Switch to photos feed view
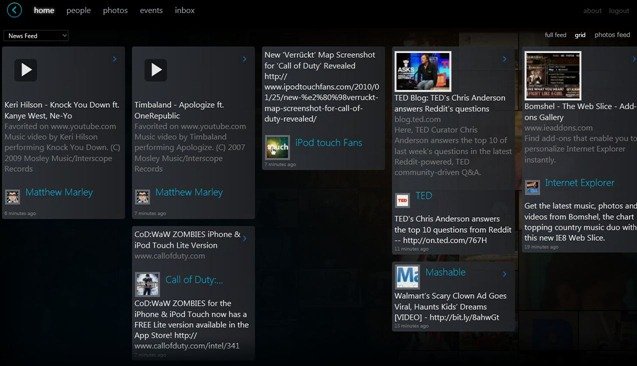 612,35
